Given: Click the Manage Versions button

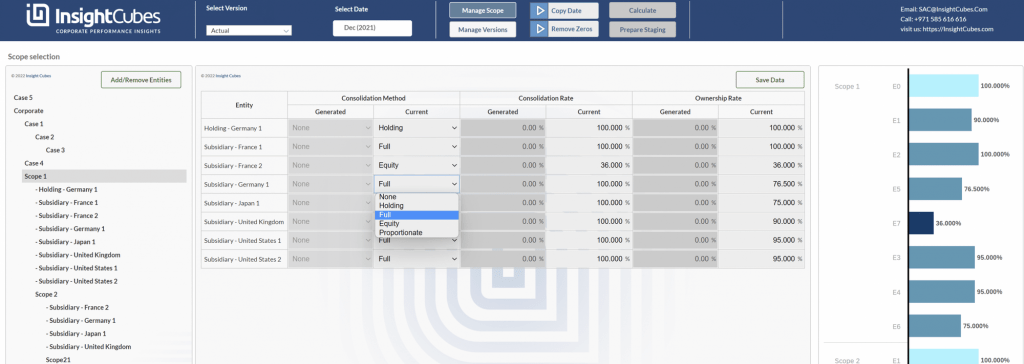Looking at the screenshot, I should [483, 29].
